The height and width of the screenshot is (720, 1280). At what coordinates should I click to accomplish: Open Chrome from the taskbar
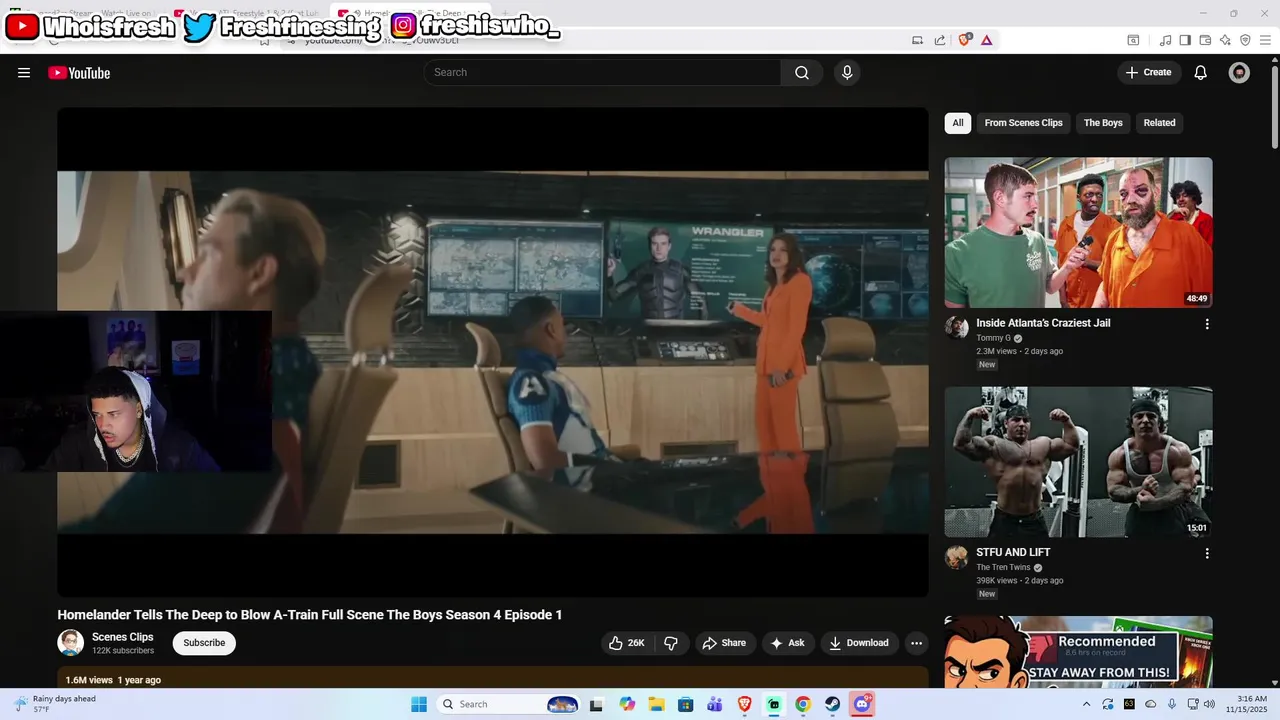(803, 704)
